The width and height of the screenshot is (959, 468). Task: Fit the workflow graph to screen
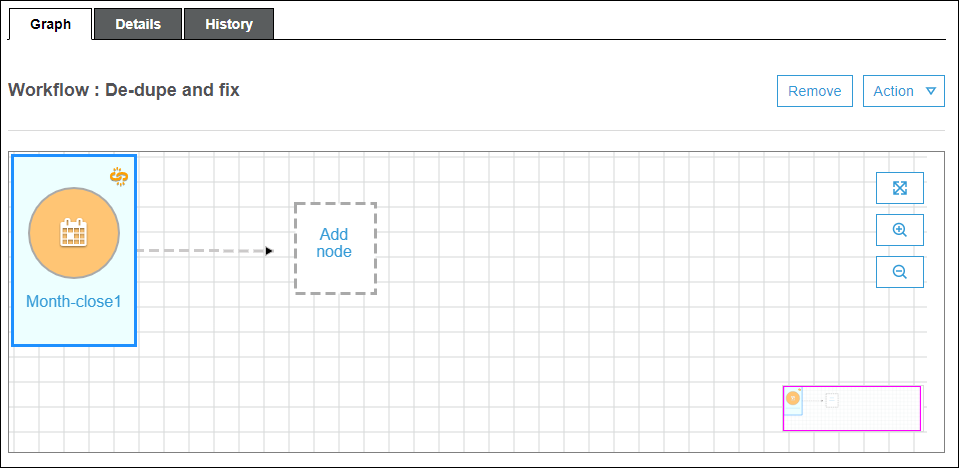(x=899, y=188)
